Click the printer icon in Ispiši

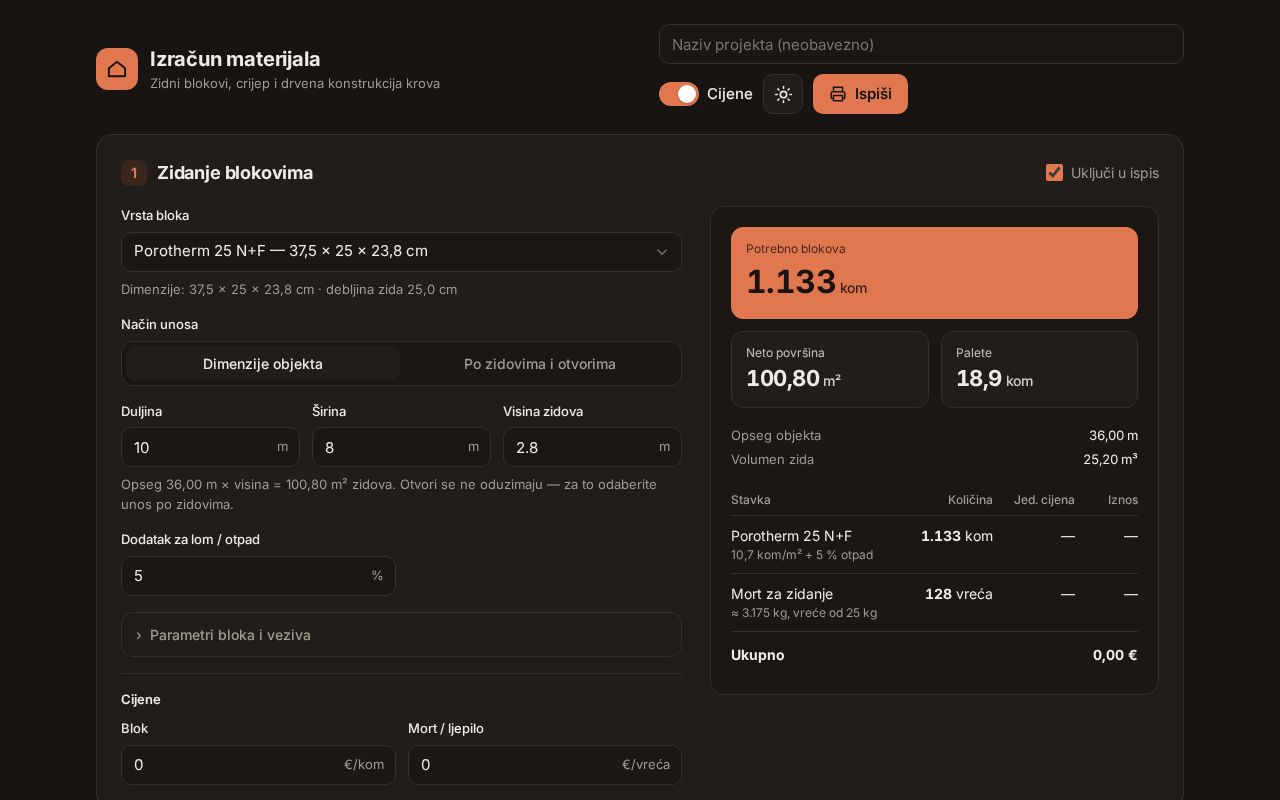pyautogui.click(x=838, y=94)
